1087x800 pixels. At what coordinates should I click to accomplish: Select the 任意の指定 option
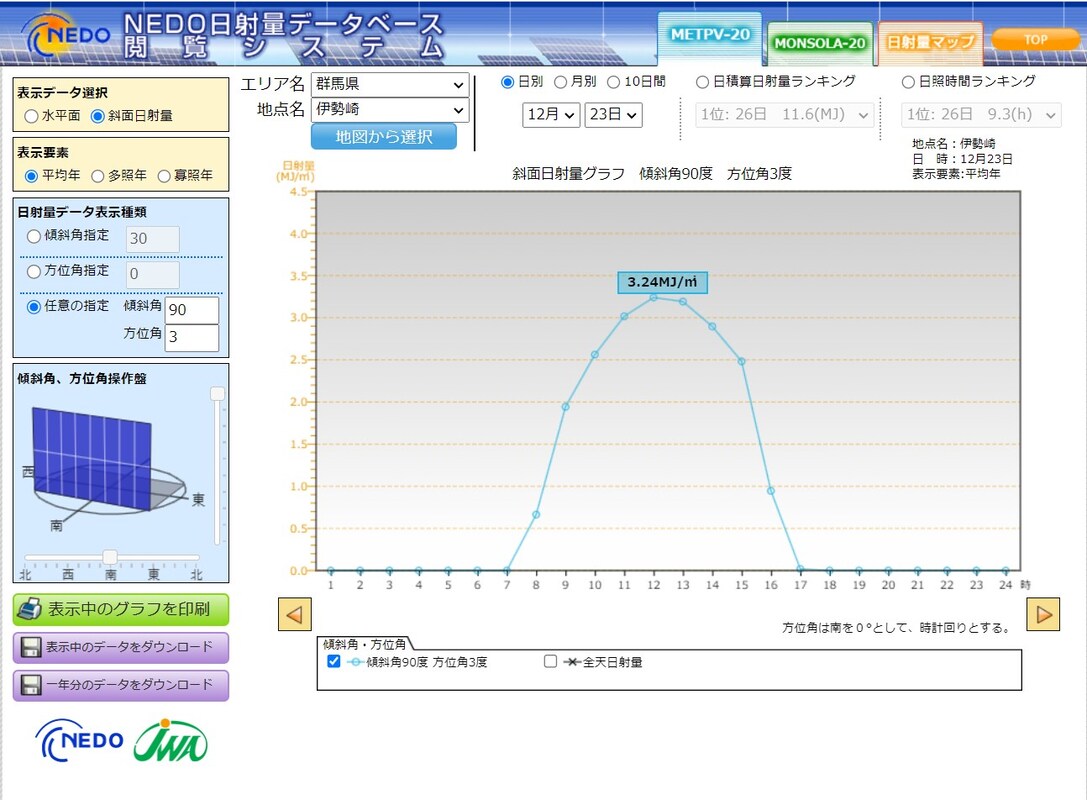click(33, 306)
